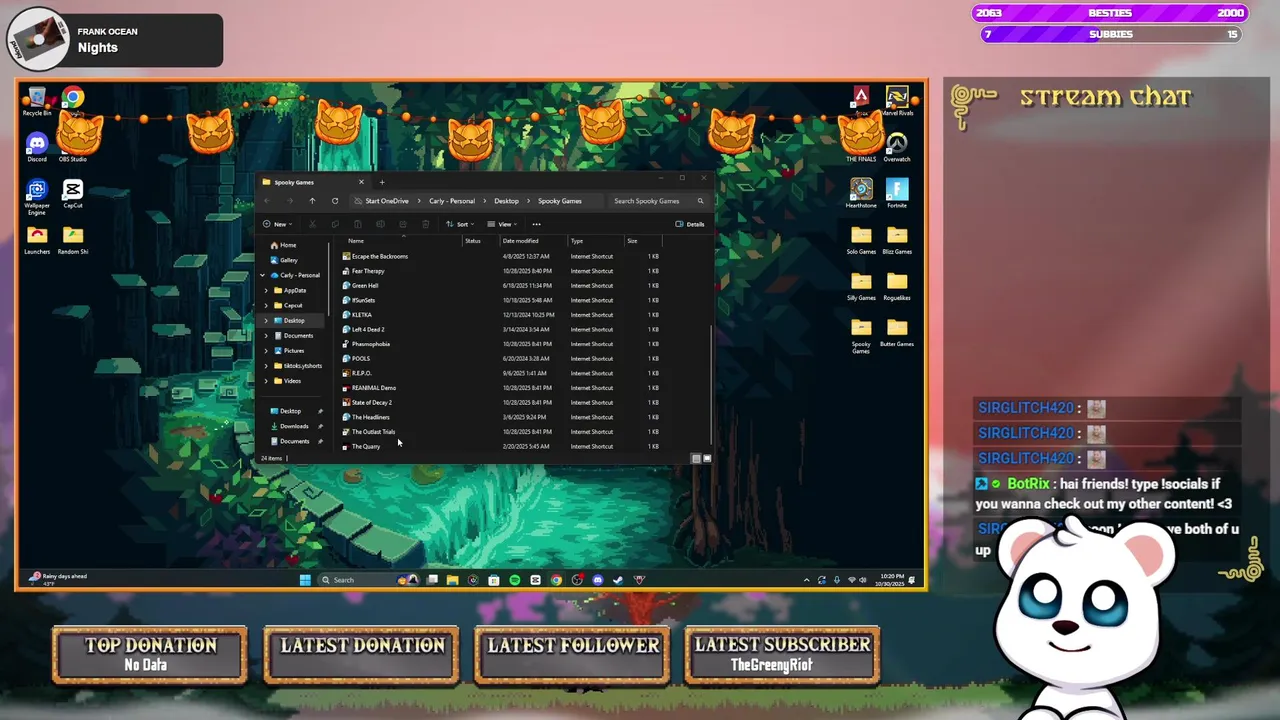This screenshot has height=720, width=1280.
Task: Open the Launchers desktop folder
Action: [37, 239]
